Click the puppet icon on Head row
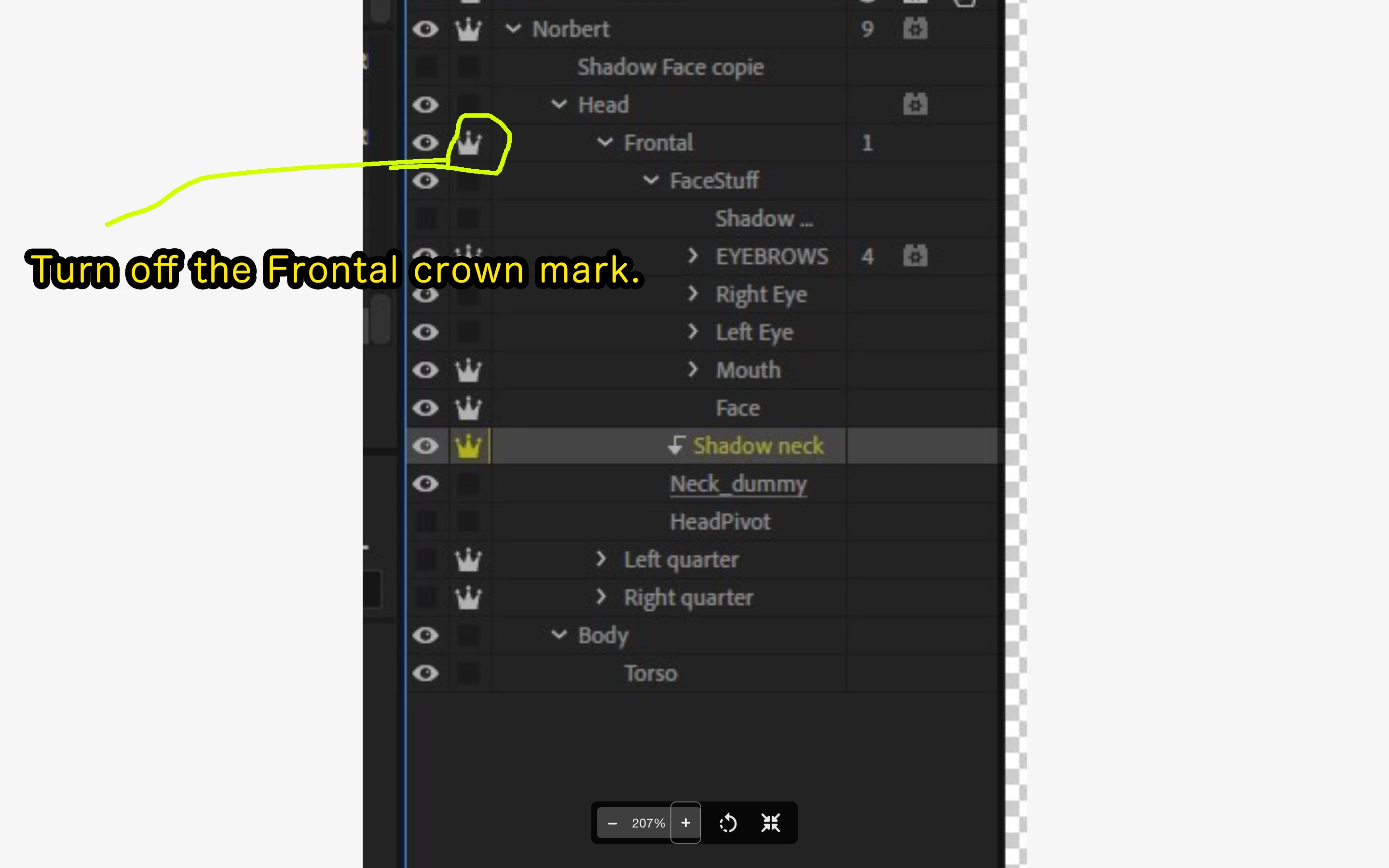The height and width of the screenshot is (868, 1389). tap(915, 105)
